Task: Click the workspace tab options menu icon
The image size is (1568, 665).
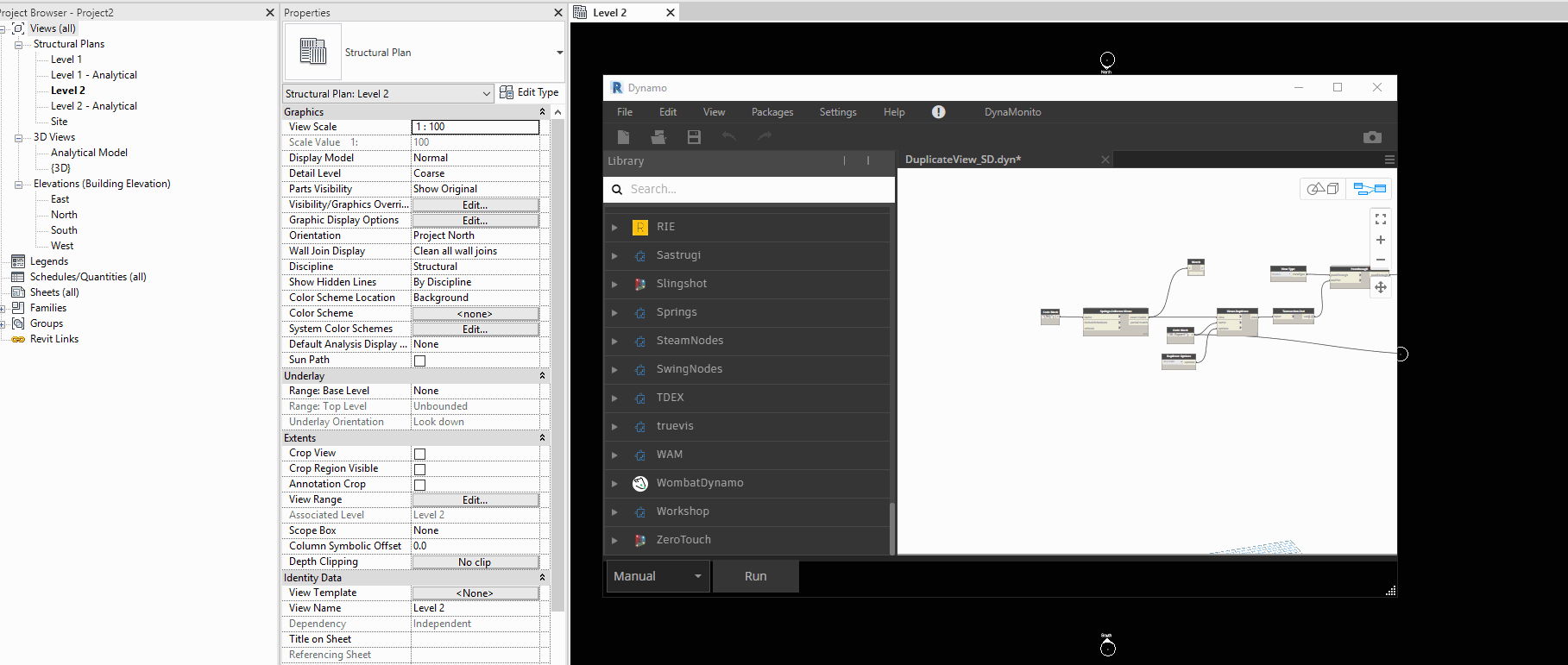Action: tap(1389, 160)
